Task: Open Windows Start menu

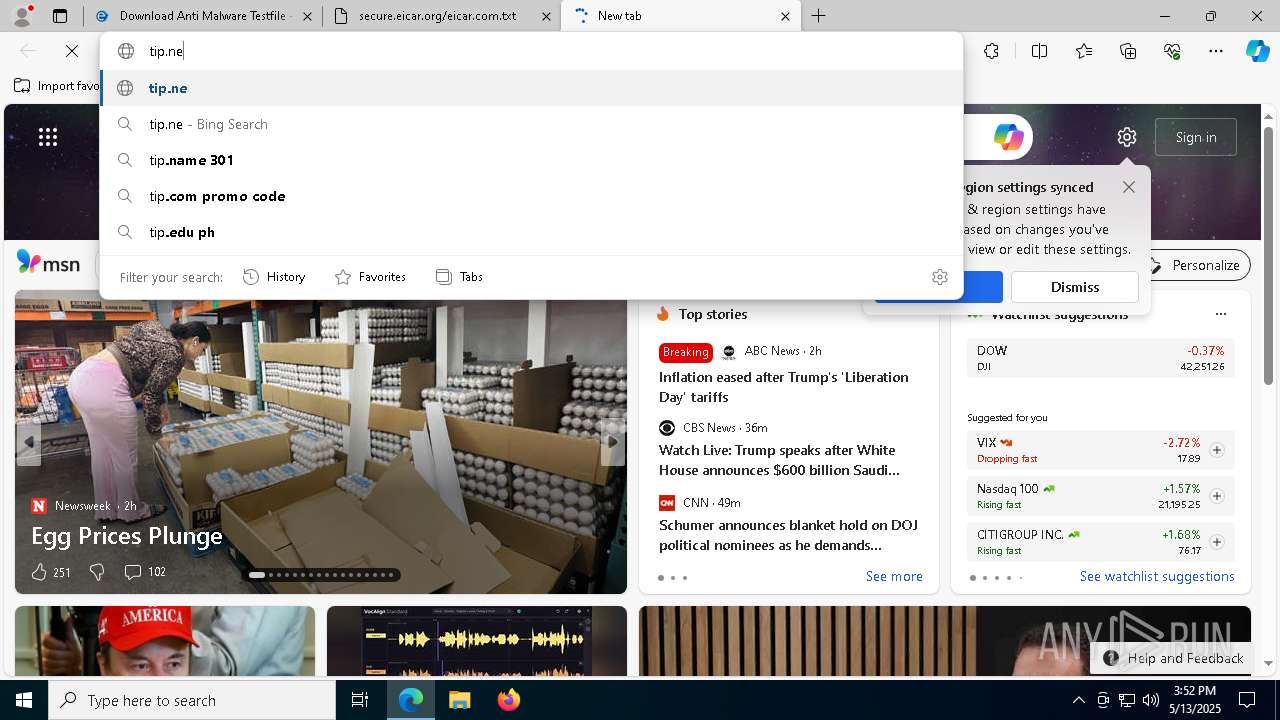Action: tap(24, 700)
